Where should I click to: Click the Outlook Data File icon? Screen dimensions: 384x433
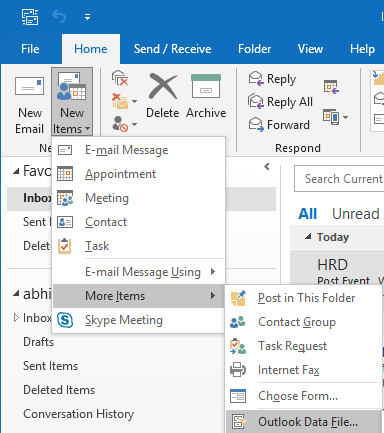click(239, 422)
